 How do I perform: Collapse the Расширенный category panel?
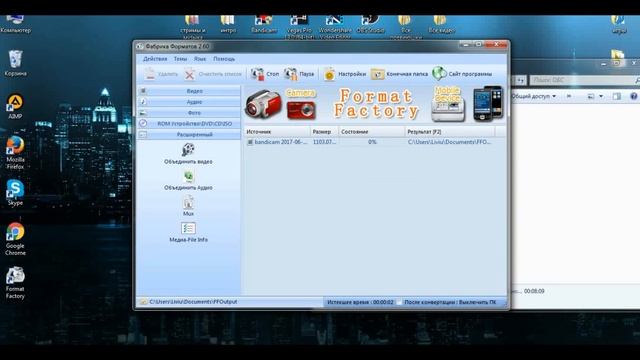tap(189, 134)
